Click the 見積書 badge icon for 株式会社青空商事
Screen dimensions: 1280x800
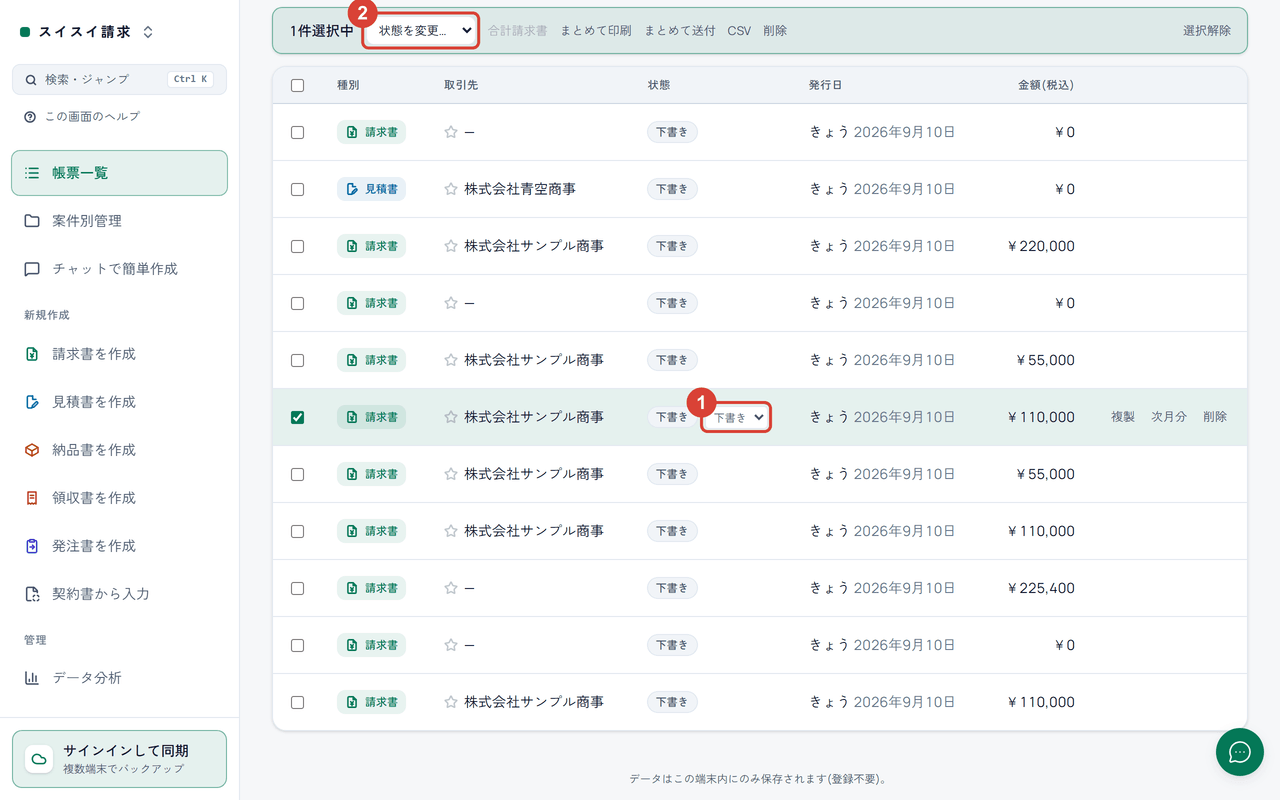pos(352,189)
